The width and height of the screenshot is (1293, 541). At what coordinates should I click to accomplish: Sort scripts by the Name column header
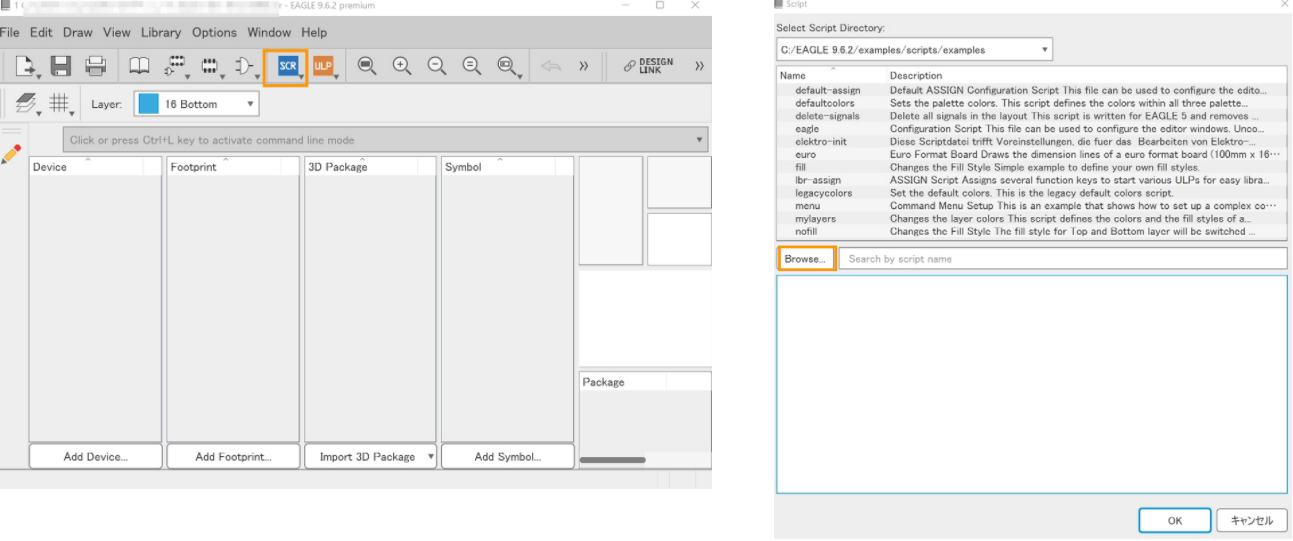coord(832,75)
